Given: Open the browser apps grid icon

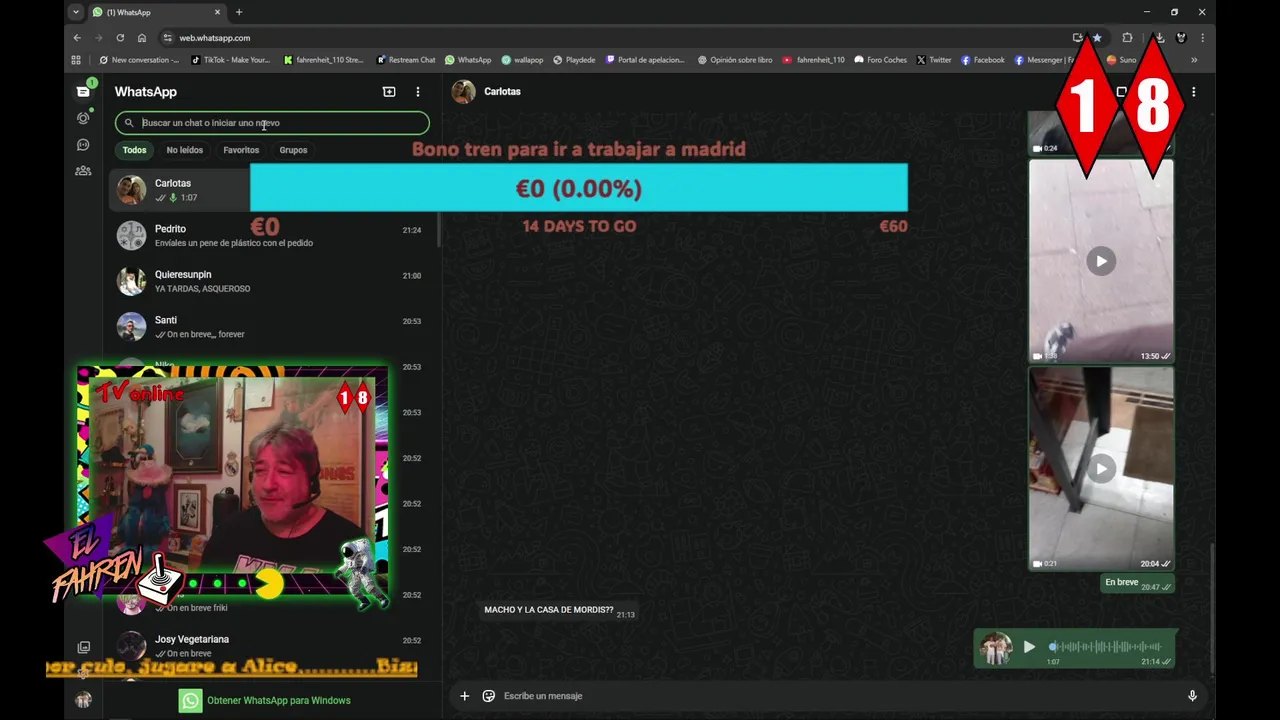Looking at the screenshot, I should (76, 60).
